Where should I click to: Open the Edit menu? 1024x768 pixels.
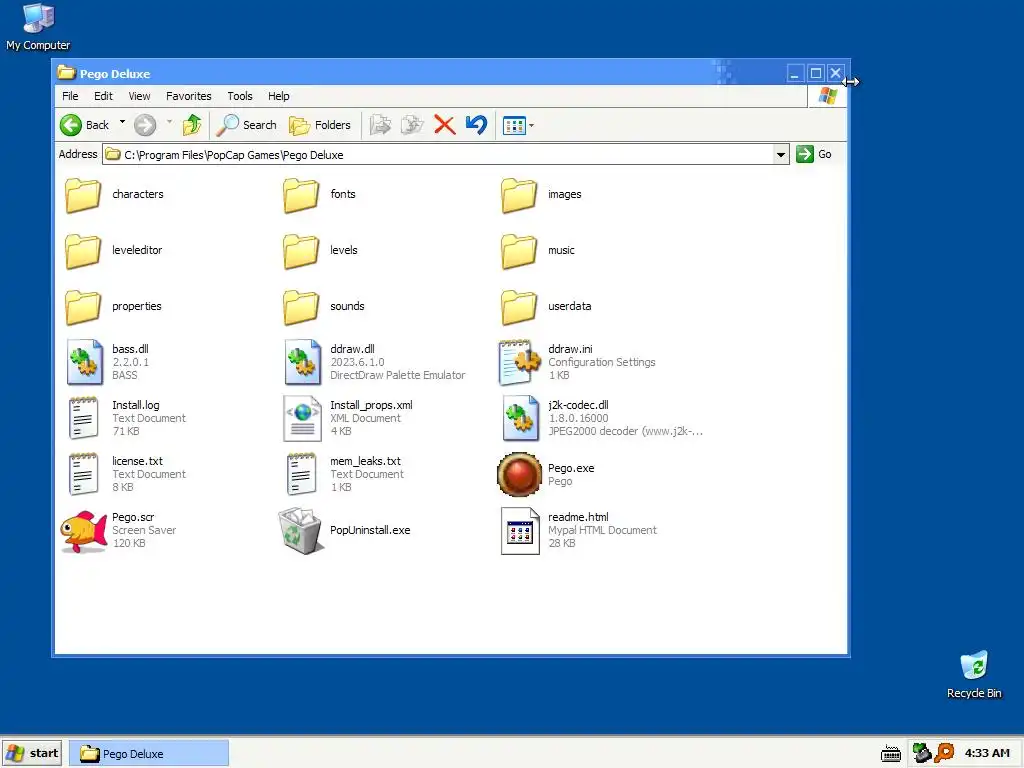click(103, 96)
